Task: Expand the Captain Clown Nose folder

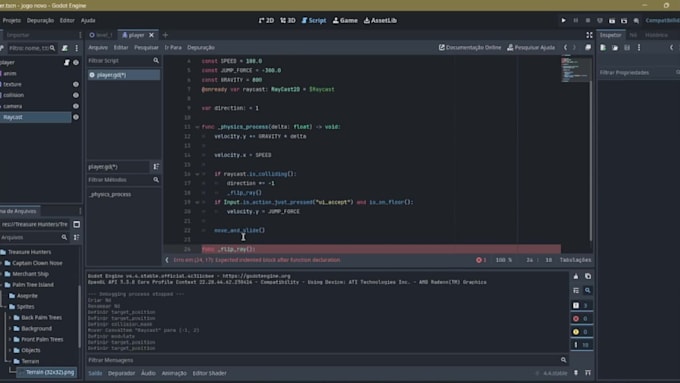Action: (1, 263)
